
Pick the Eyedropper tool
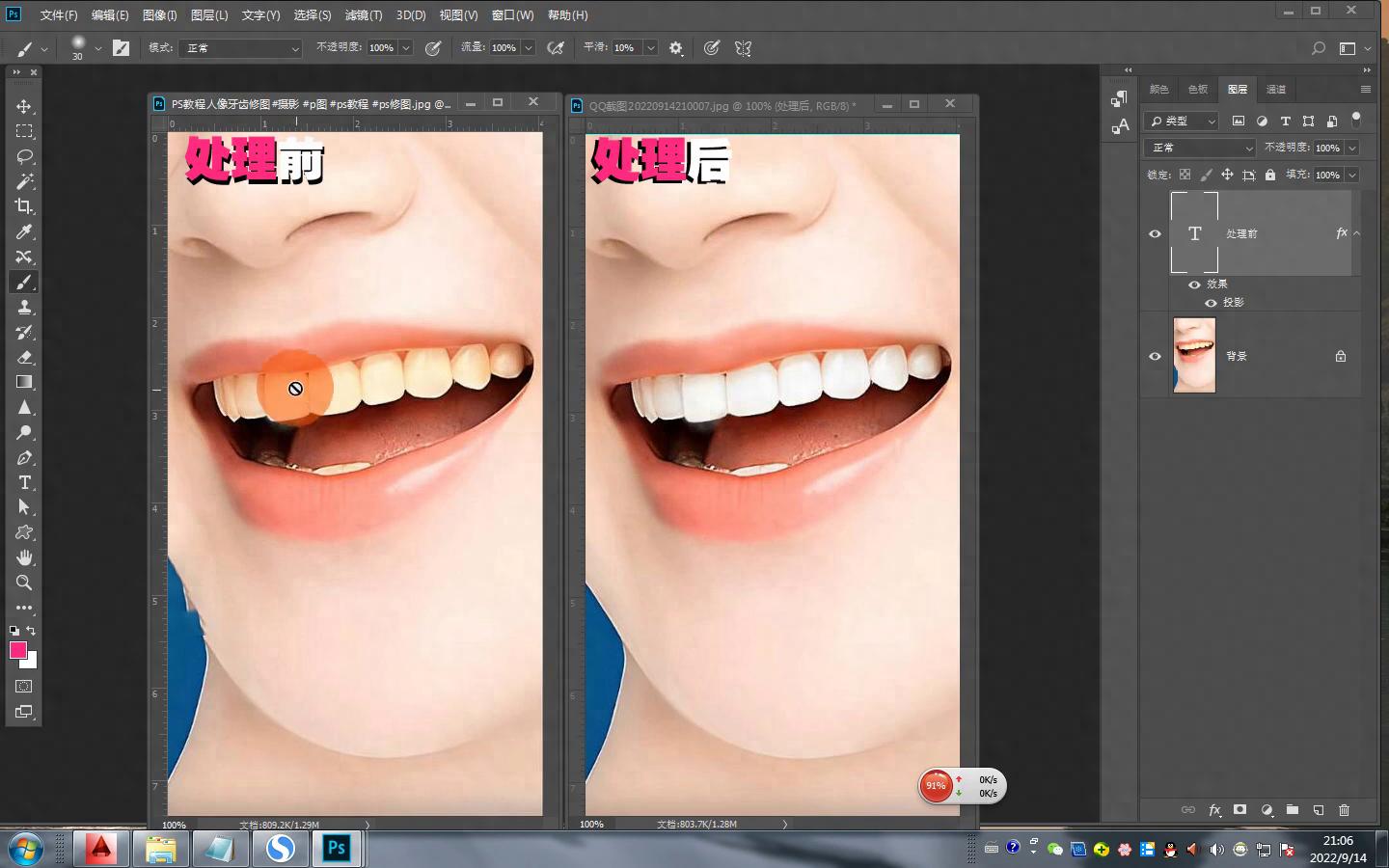coord(24,231)
